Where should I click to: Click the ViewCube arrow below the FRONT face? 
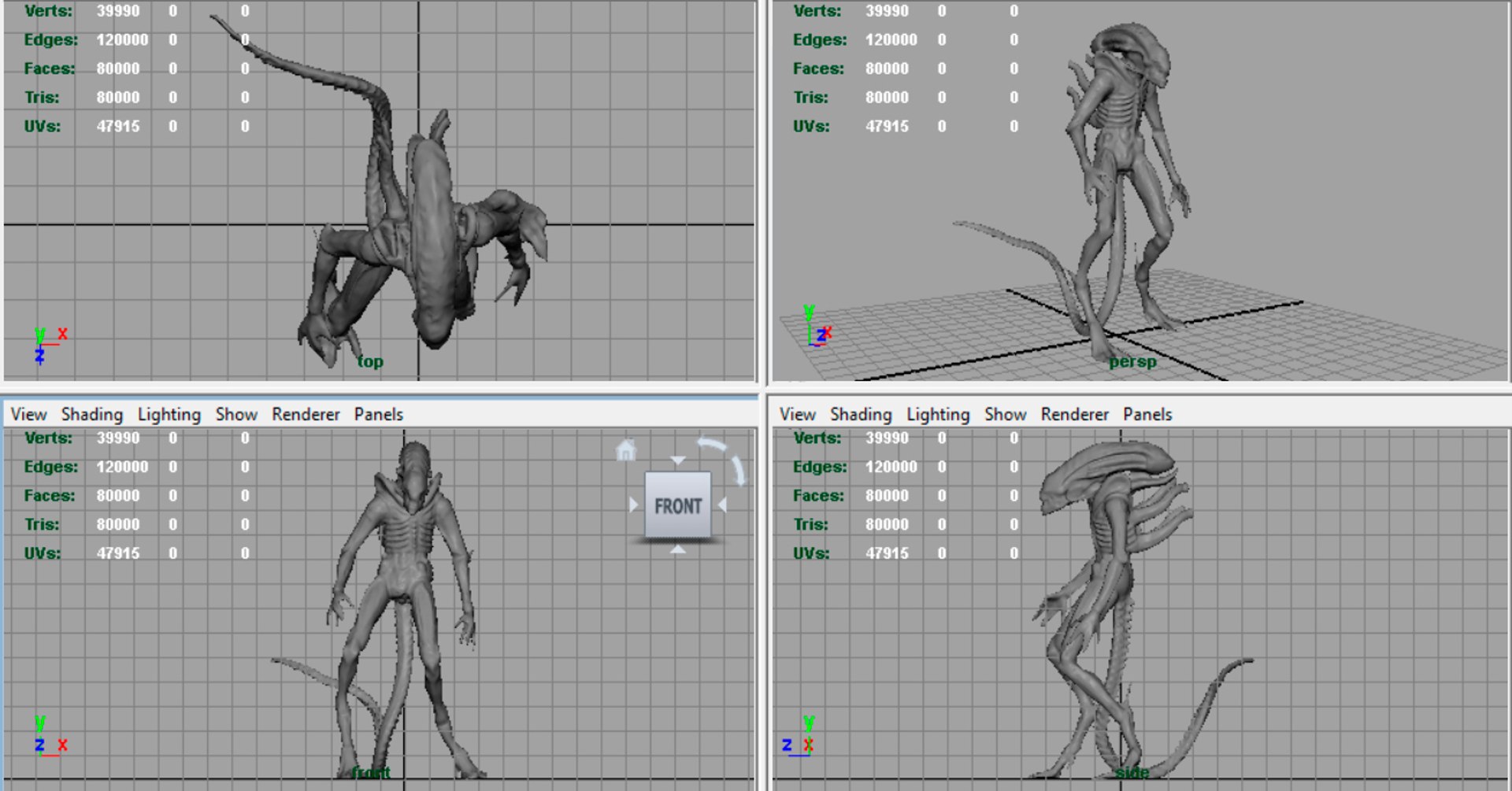(678, 550)
